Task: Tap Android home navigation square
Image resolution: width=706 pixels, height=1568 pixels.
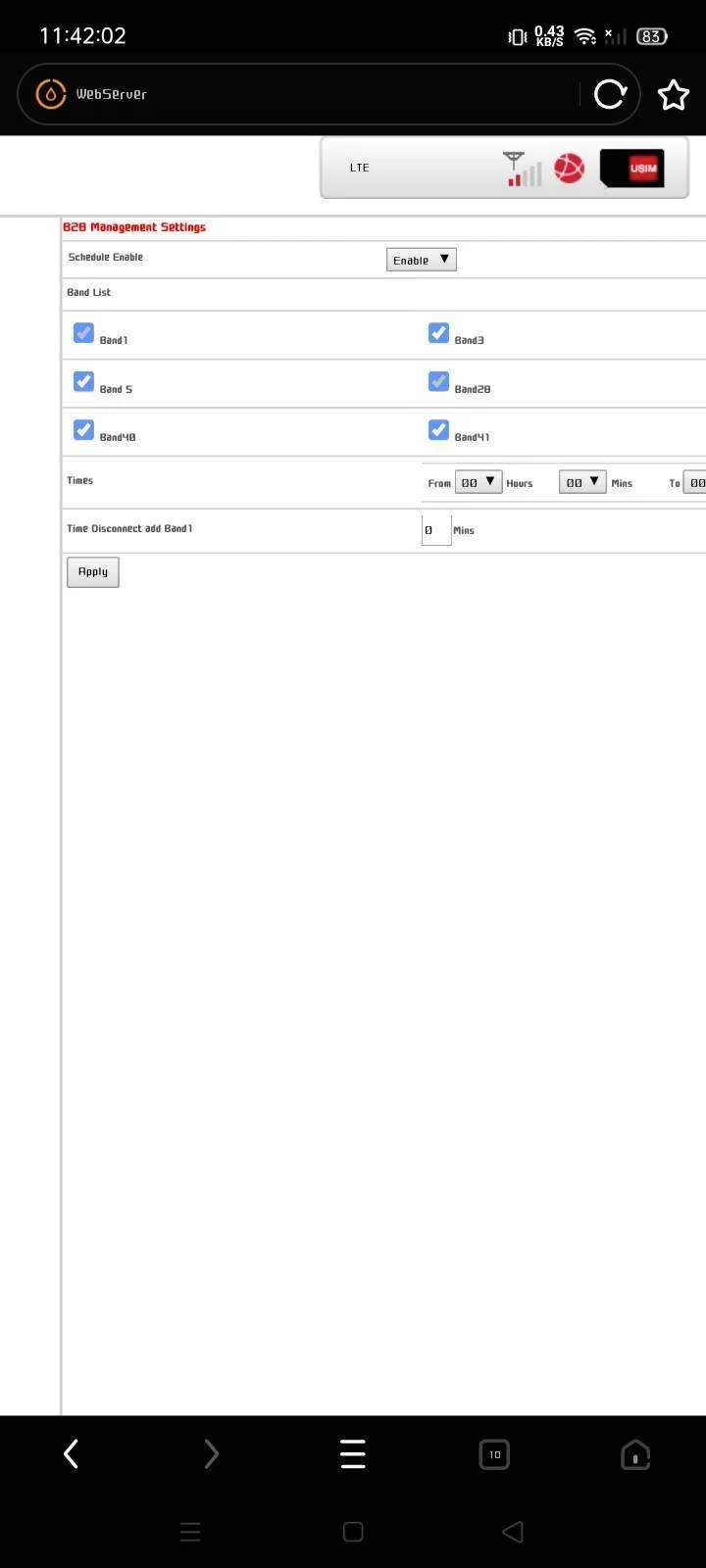Action: [353, 1532]
